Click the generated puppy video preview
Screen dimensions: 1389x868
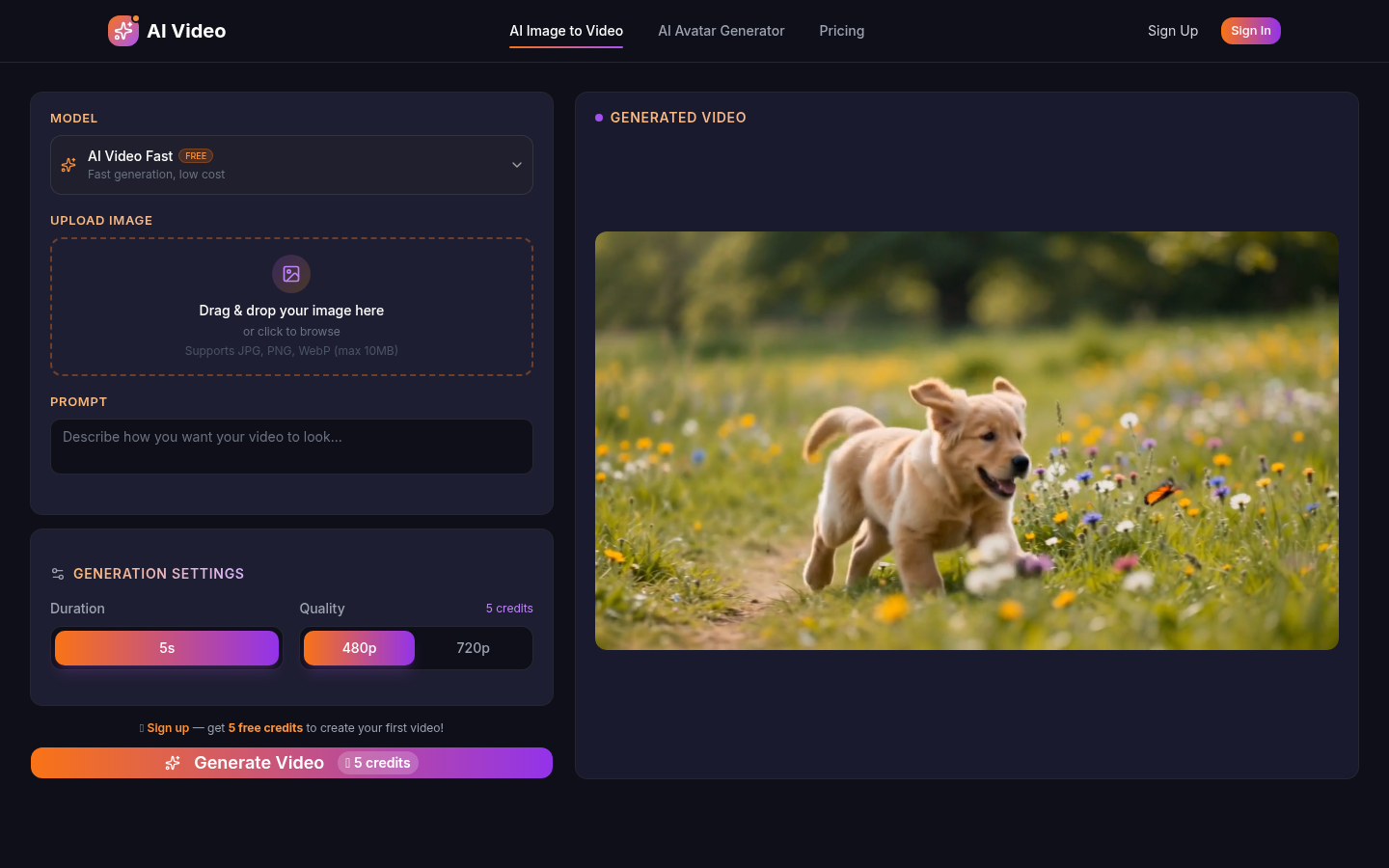coord(967,441)
